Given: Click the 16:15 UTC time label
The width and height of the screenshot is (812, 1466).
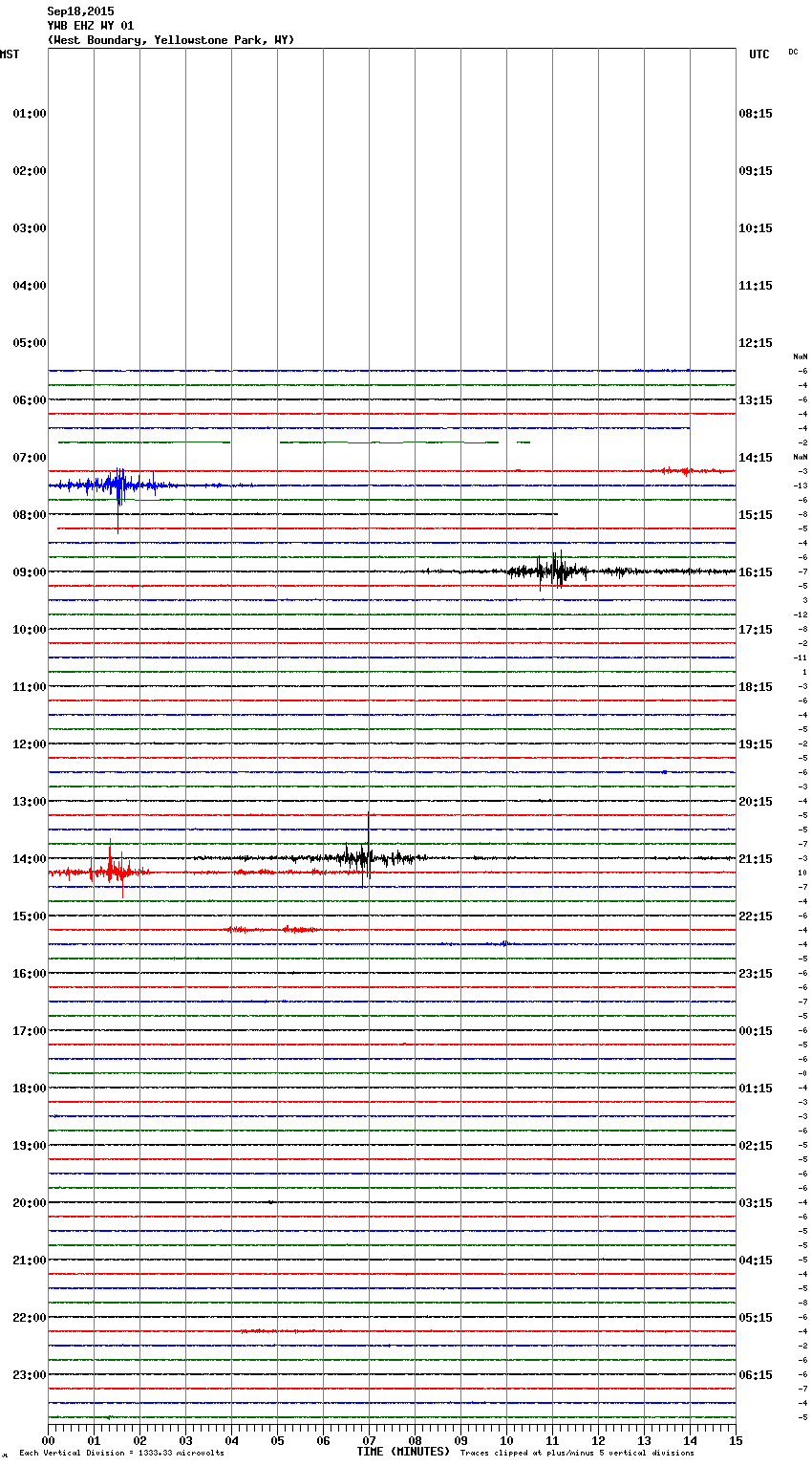Looking at the screenshot, I should 756,572.
